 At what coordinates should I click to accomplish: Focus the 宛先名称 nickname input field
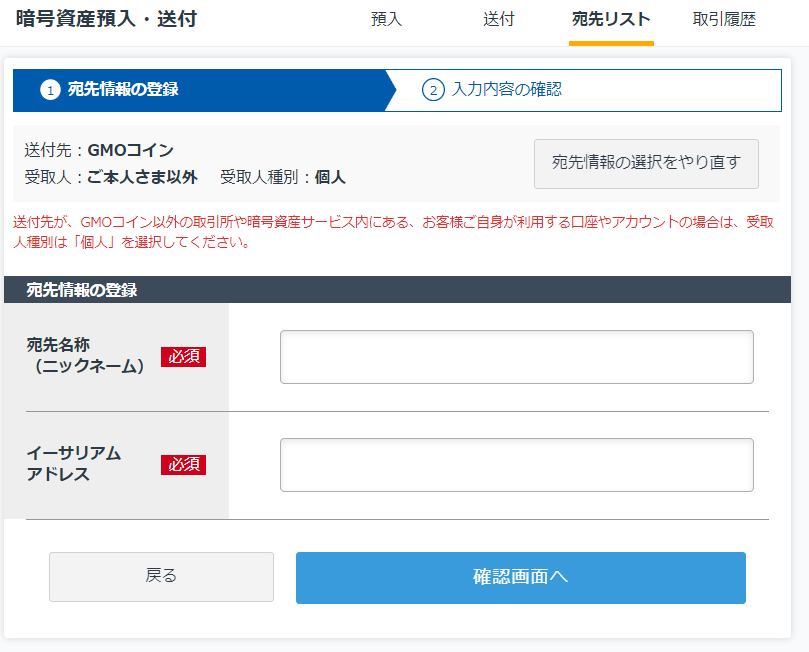[516, 357]
